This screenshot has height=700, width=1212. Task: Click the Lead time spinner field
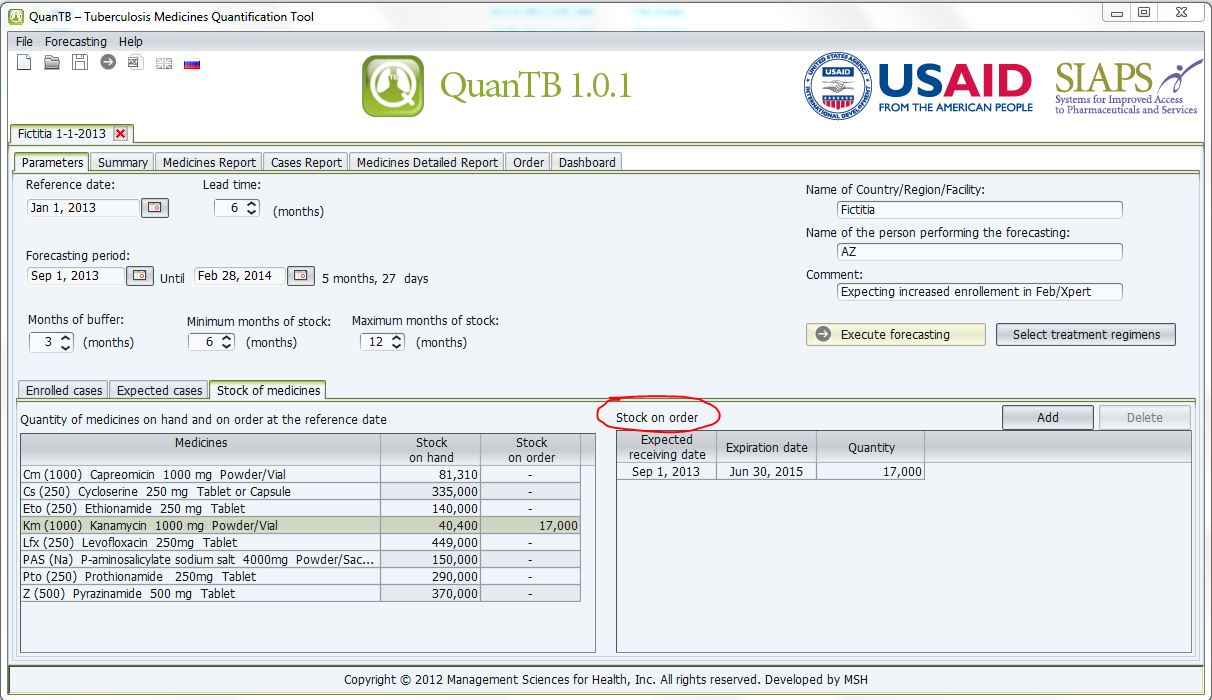click(x=237, y=208)
